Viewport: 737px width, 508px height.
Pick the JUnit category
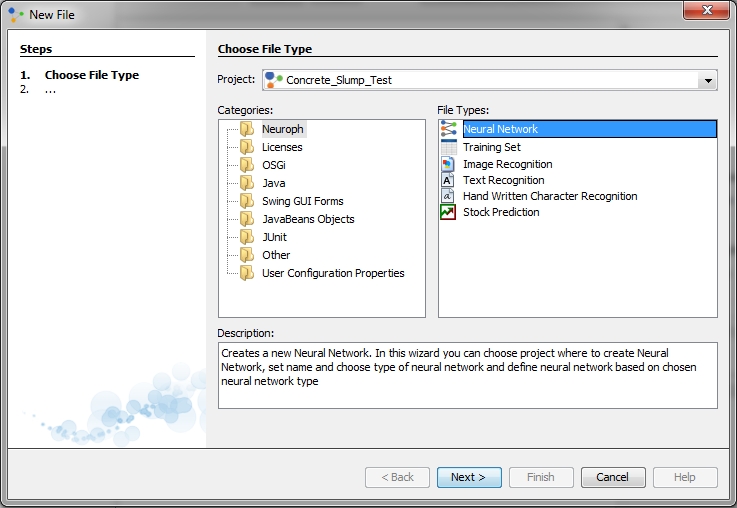[x=275, y=237]
